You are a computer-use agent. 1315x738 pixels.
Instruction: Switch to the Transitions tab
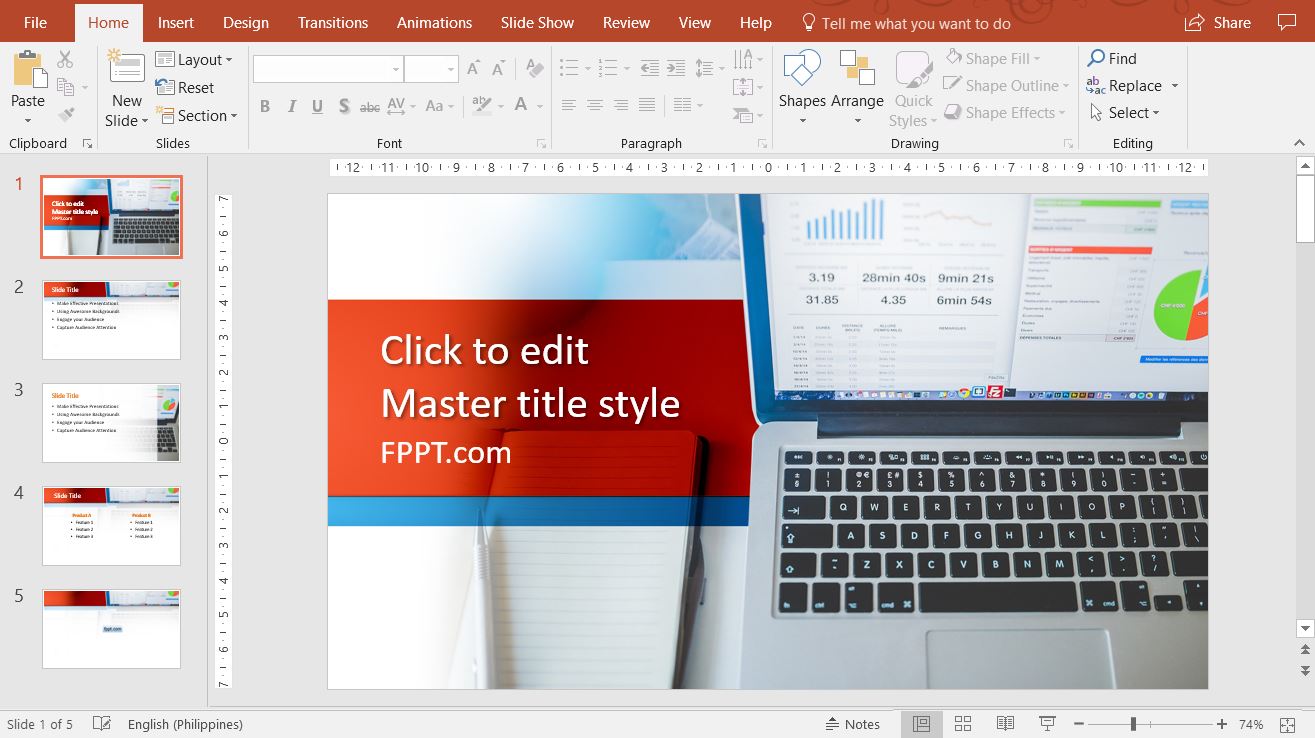[333, 22]
